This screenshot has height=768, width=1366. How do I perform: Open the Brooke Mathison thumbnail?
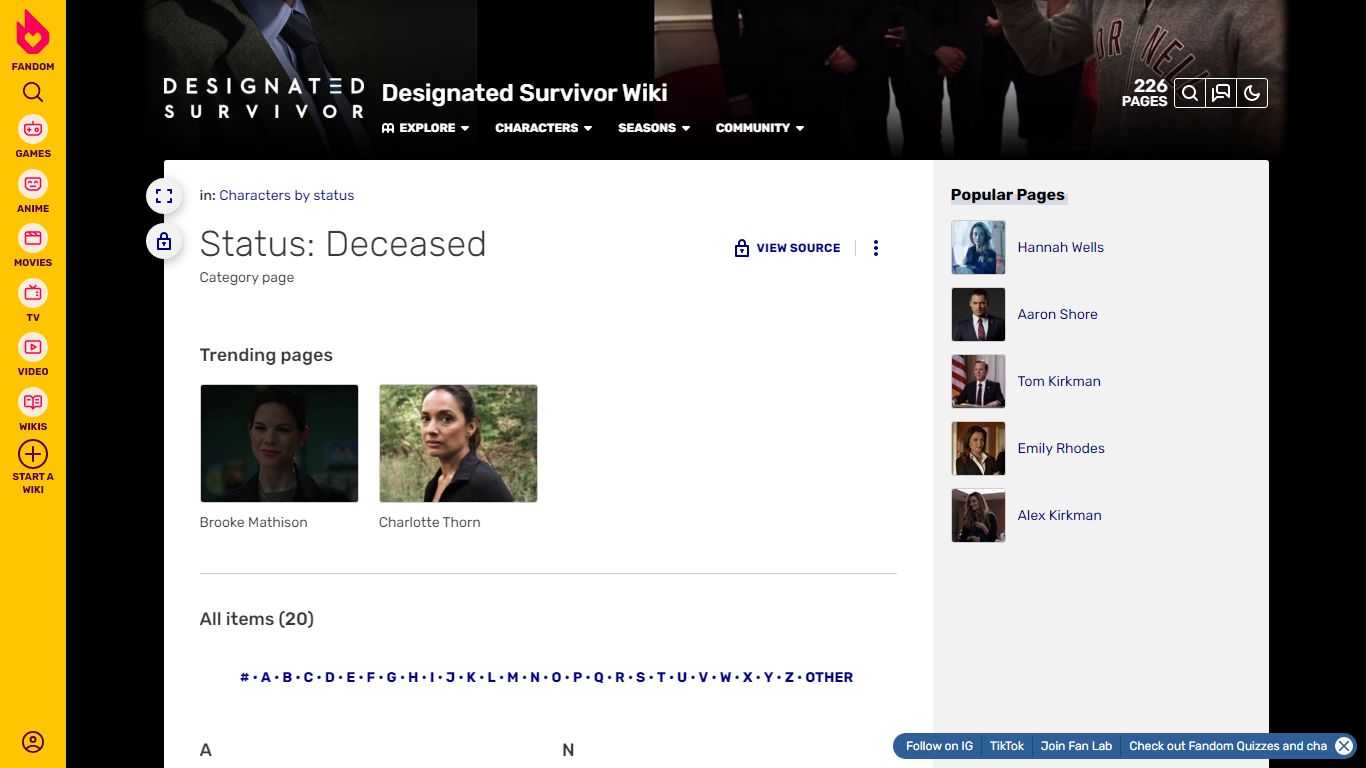(x=279, y=443)
